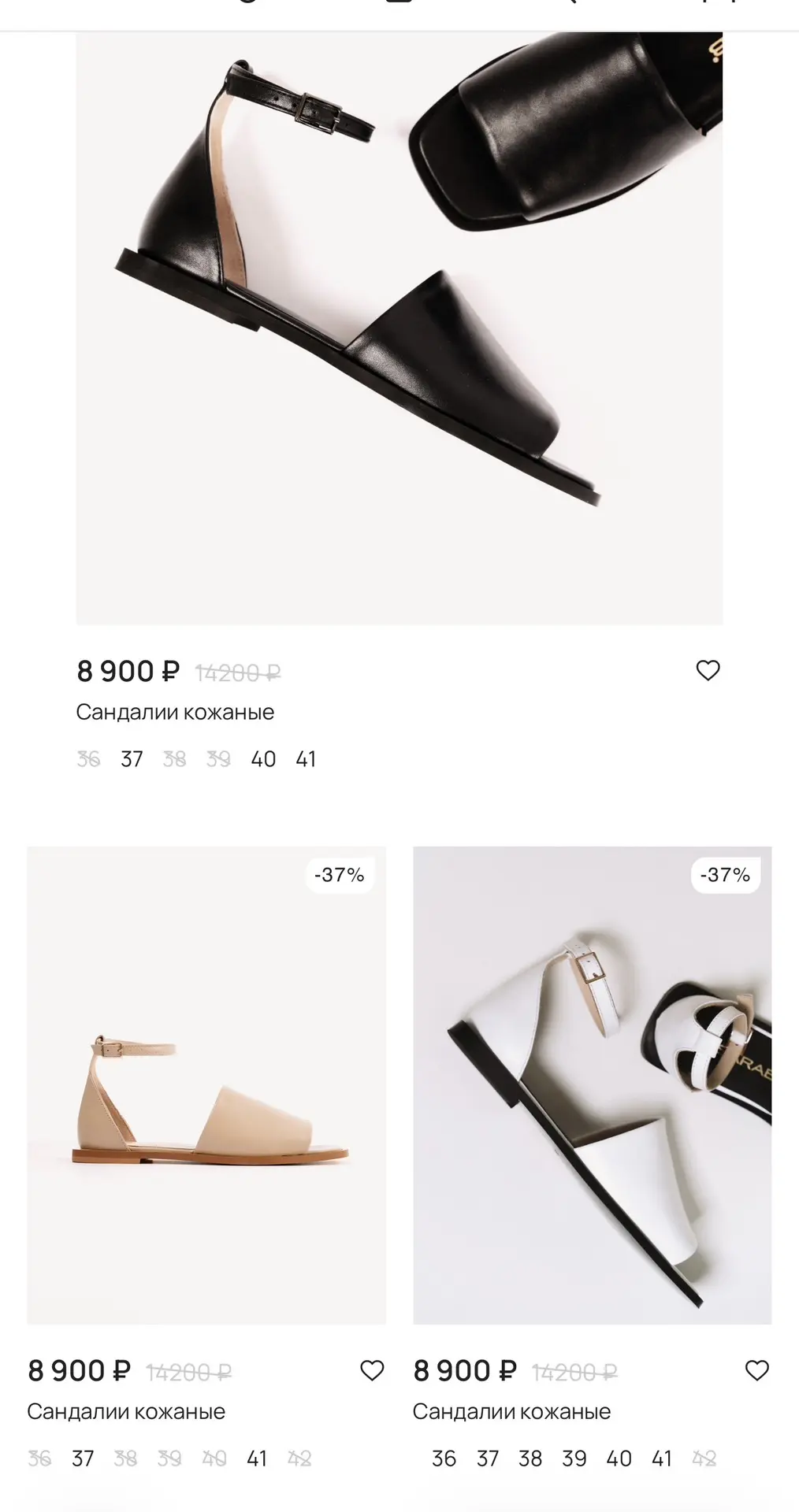
Task: Tap the -37% badge on beige sandals
Action: pyautogui.click(x=340, y=875)
